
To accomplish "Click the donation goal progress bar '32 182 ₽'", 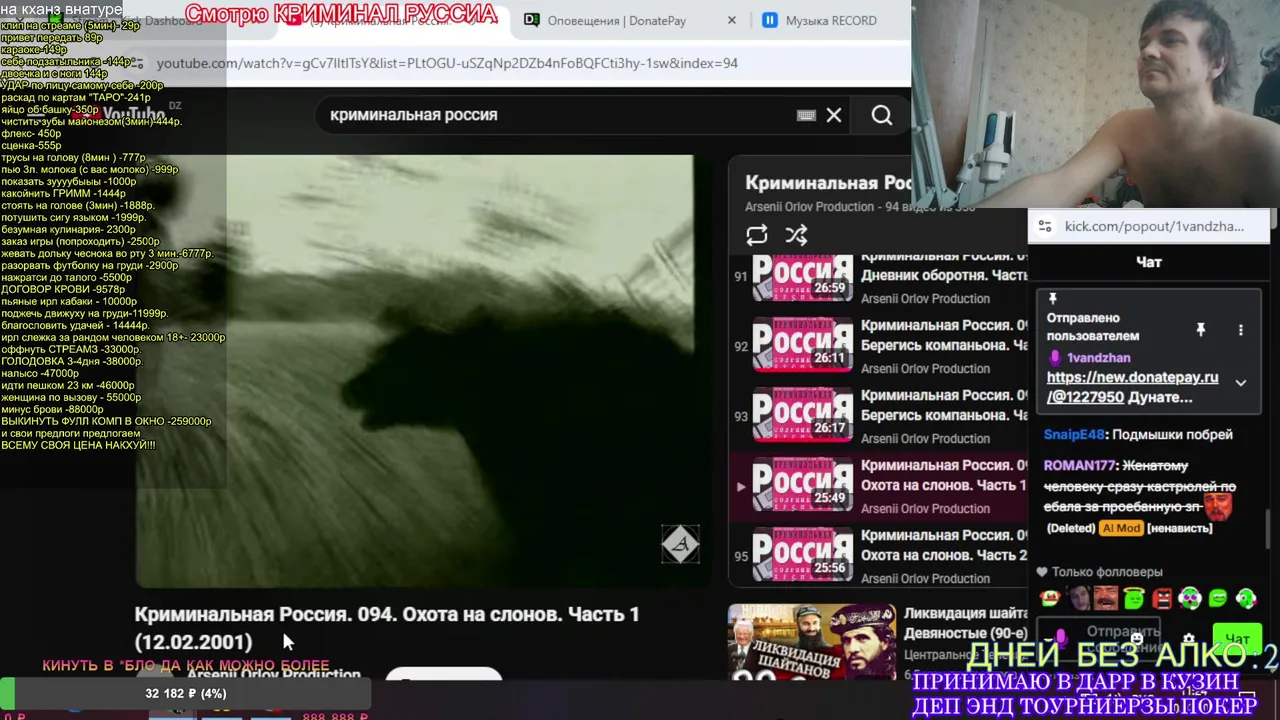I will [186, 693].
